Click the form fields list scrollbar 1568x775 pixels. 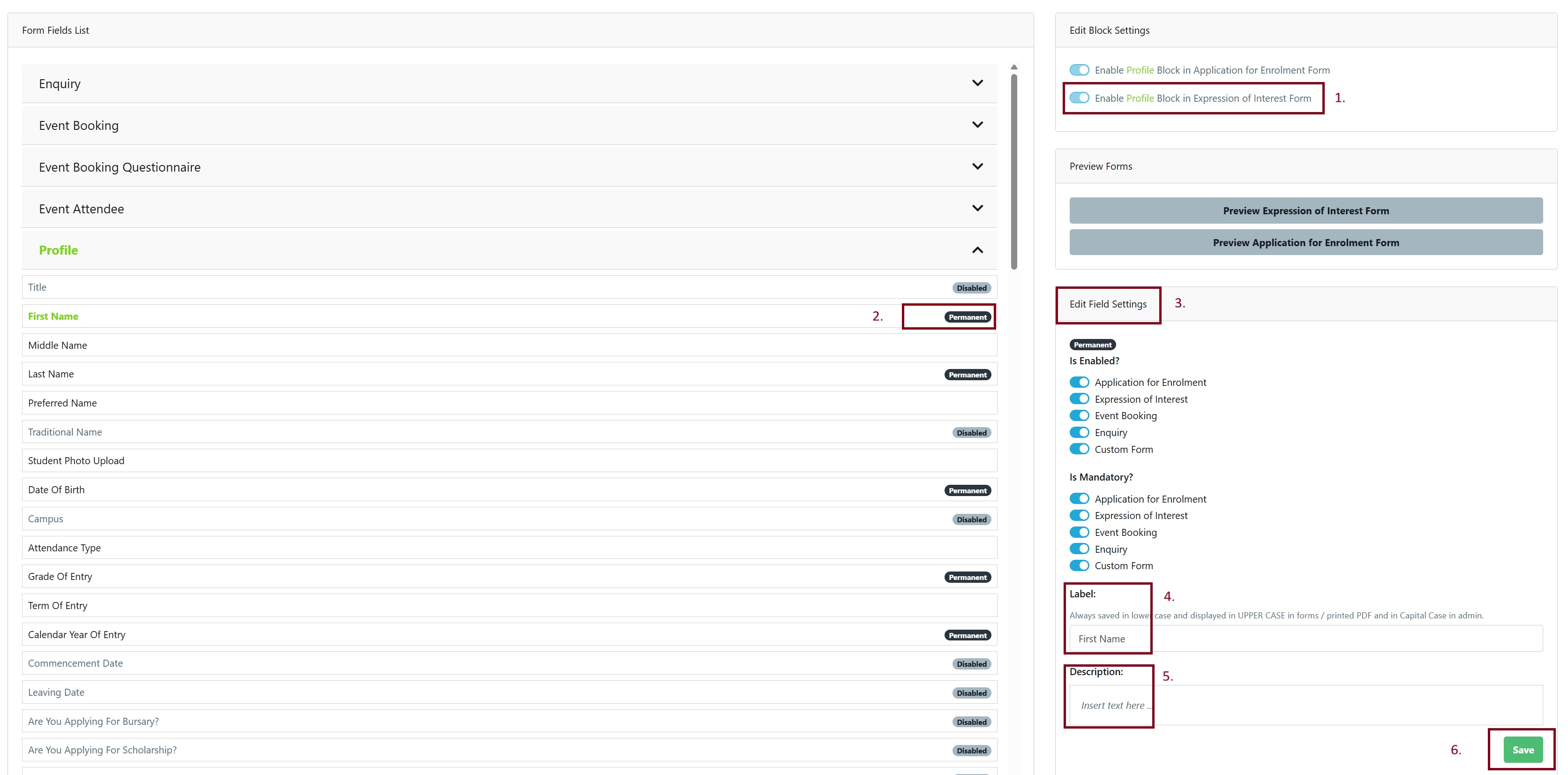1013,171
